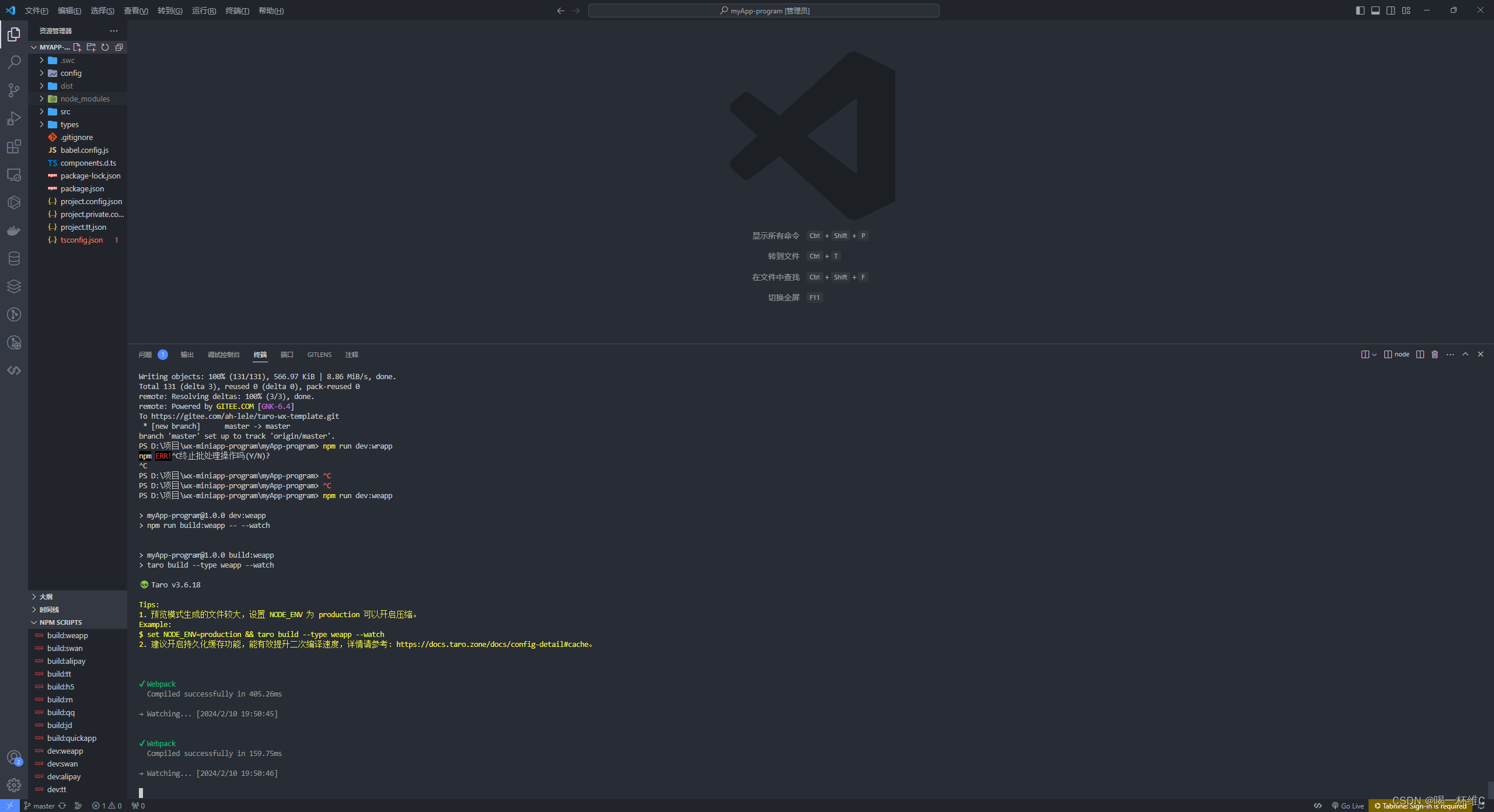1494x812 pixels.
Task: Switch to the 输出 panel tab
Action: point(187,355)
